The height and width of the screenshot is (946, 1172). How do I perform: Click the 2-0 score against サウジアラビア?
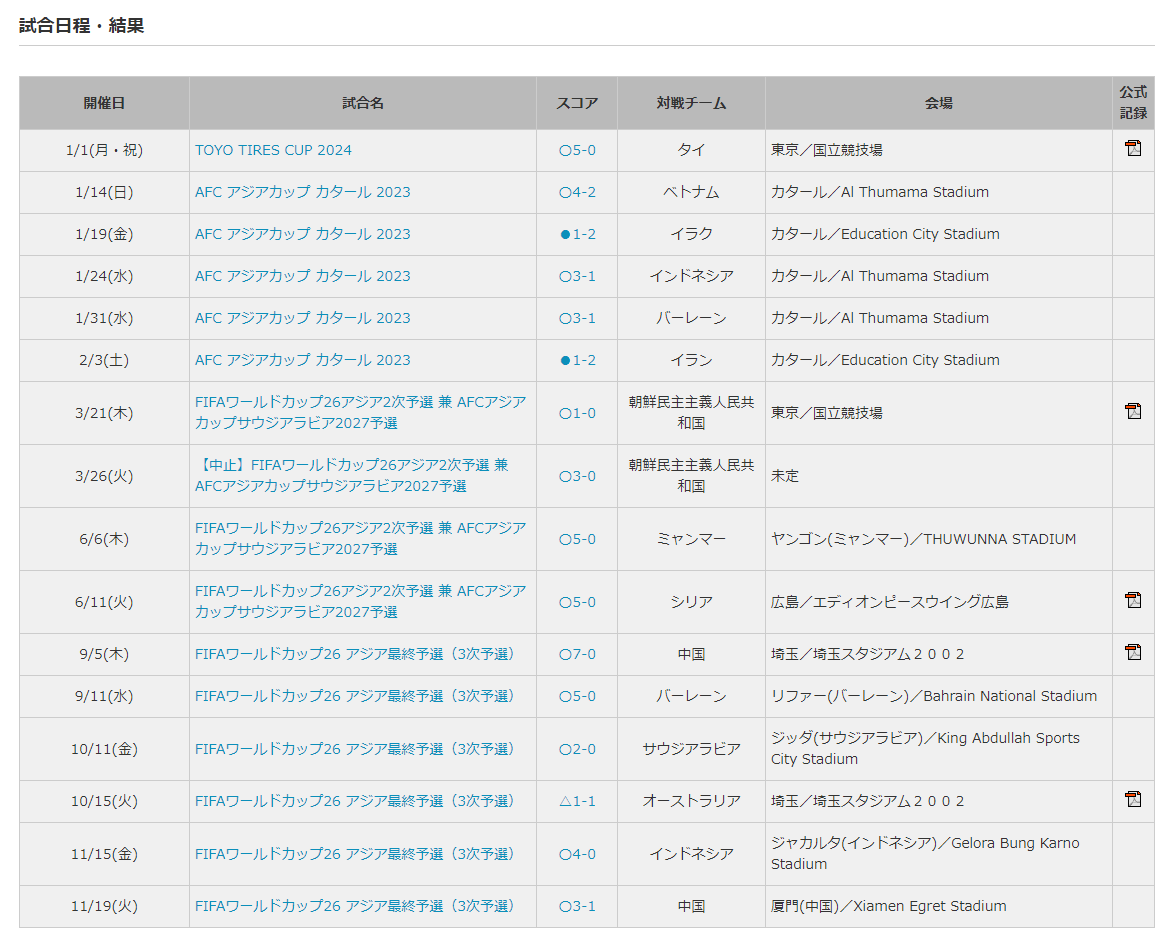pyautogui.click(x=577, y=749)
